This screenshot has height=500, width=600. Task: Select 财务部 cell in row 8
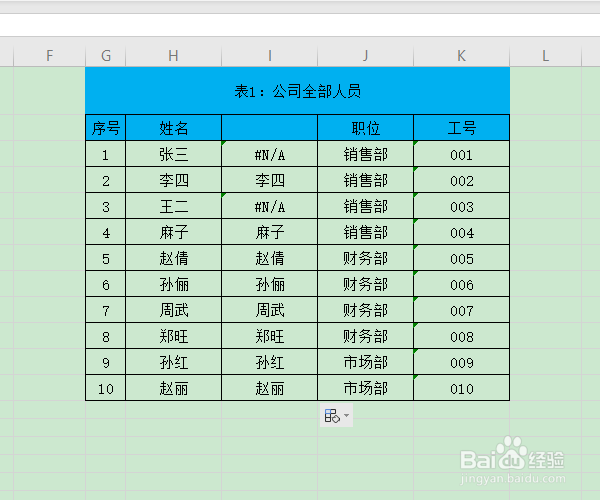pyautogui.click(x=365, y=336)
